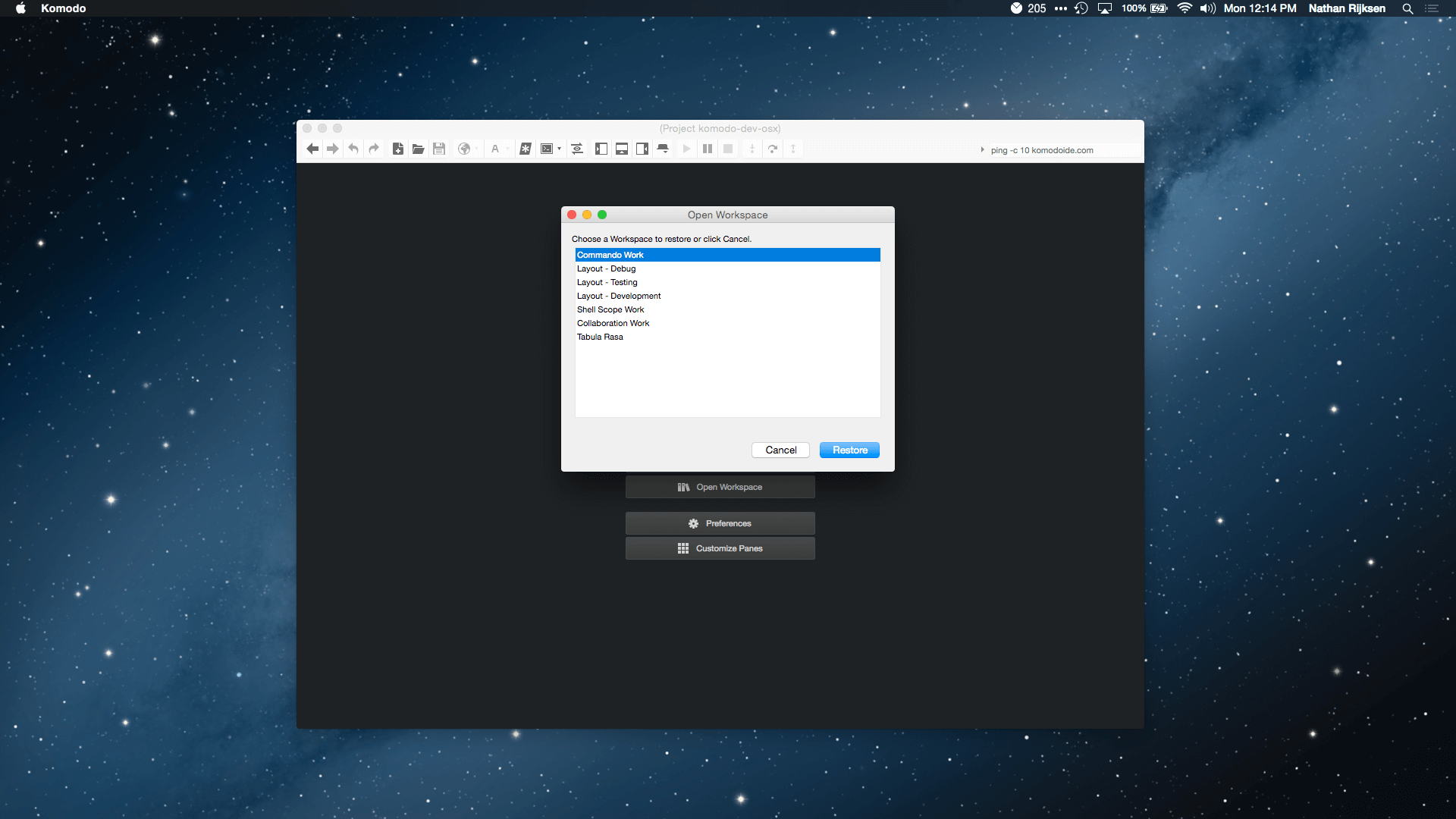Select Layout - Development workspace
This screenshot has width=1456, height=819.
(x=727, y=296)
